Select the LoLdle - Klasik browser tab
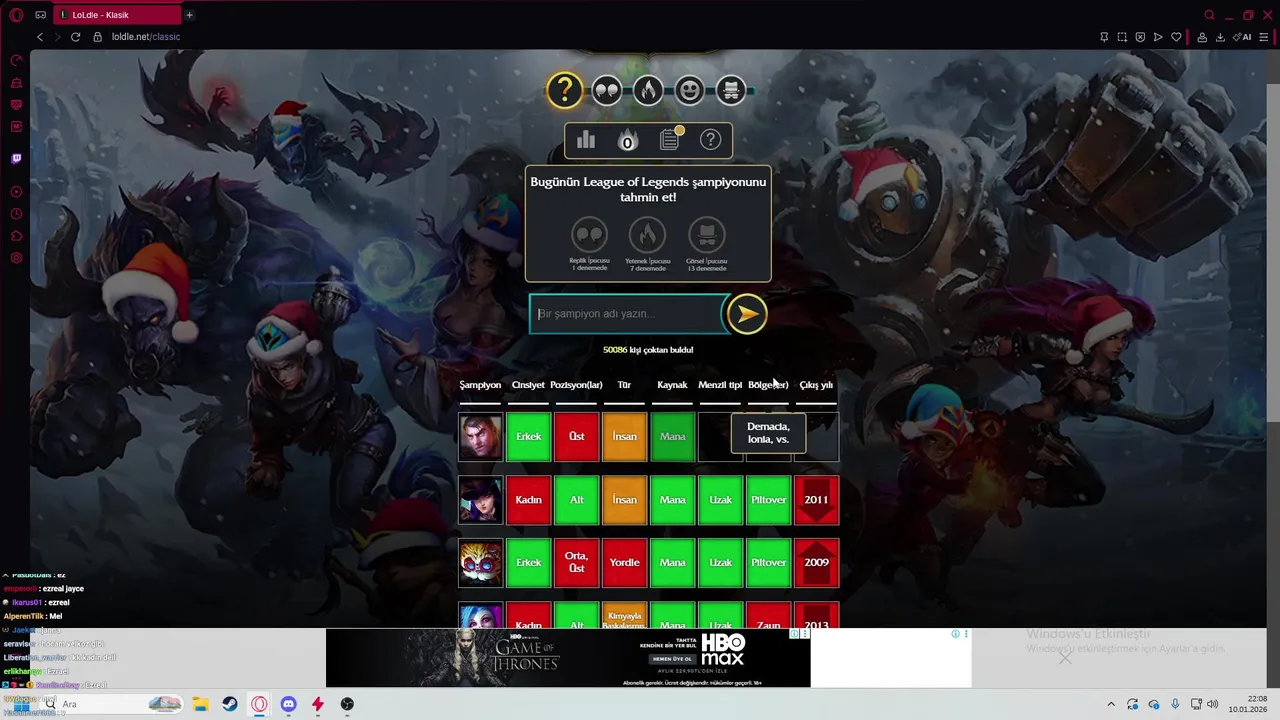Screen dimensions: 1280x720 click(x=118, y=15)
